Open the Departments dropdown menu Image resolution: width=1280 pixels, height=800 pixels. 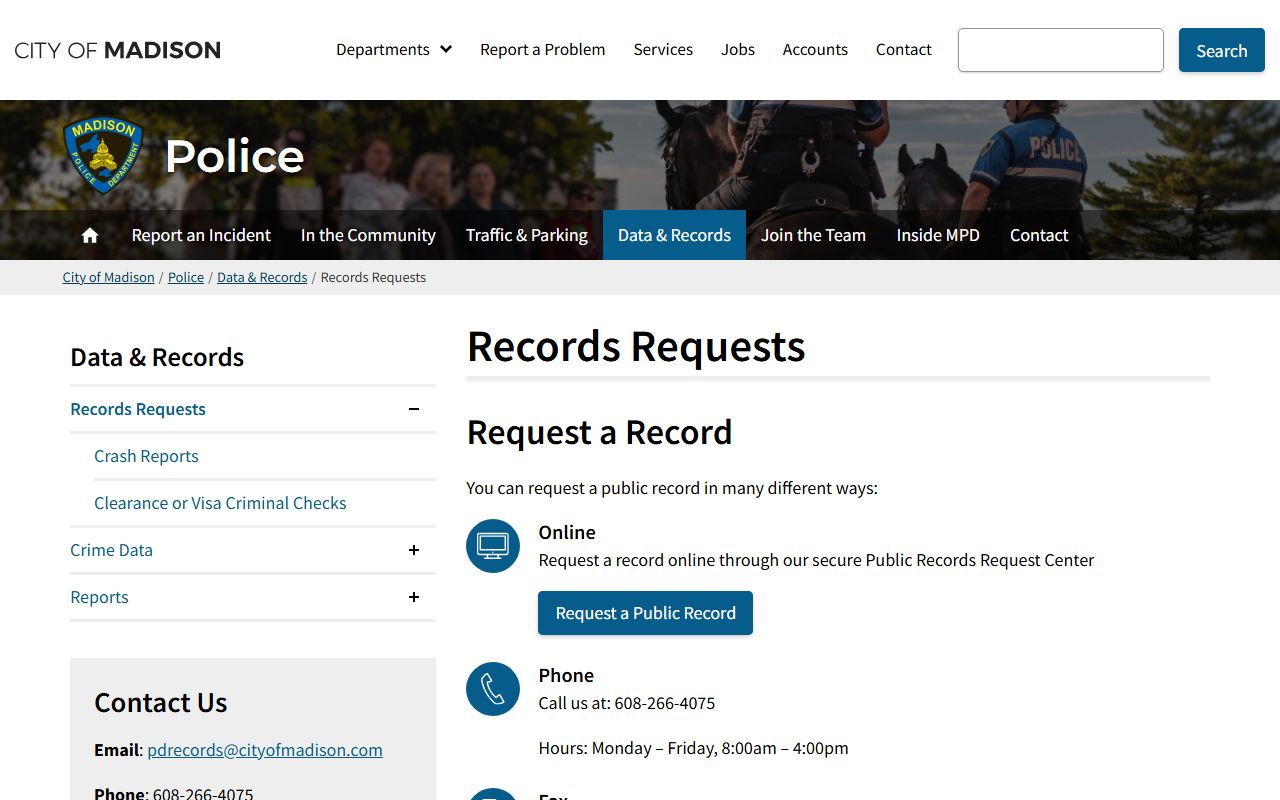click(x=394, y=50)
